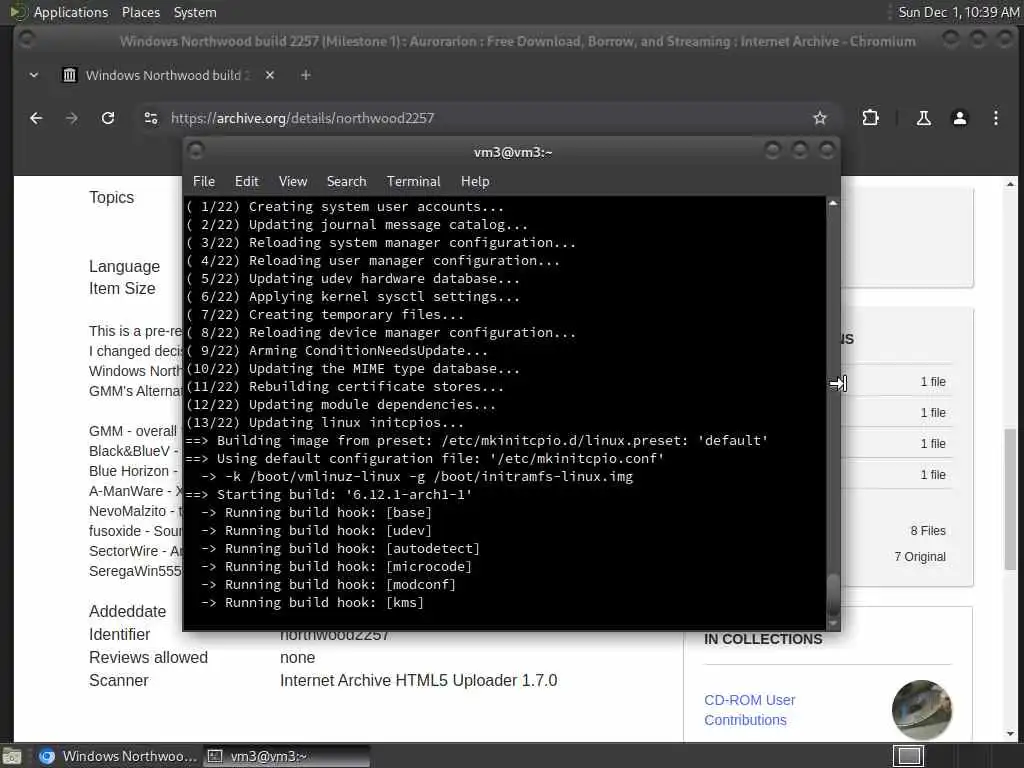Click the 8 Files download link
The width and height of the screenshot is (1024, 768).
[x=928, y=531]
